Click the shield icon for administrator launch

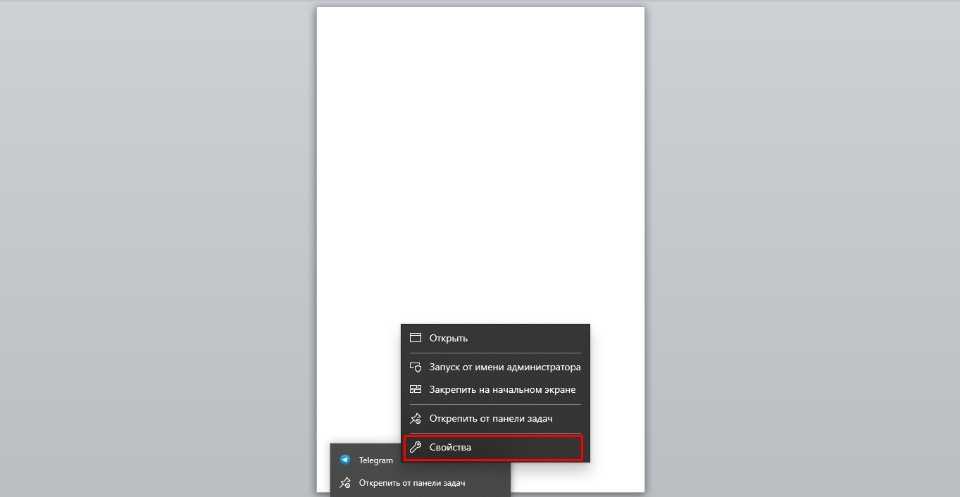415,368
